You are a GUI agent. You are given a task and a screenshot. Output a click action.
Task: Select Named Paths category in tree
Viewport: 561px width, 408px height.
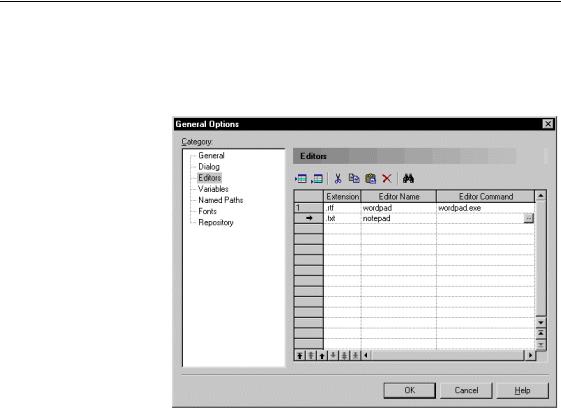[221, 200]
